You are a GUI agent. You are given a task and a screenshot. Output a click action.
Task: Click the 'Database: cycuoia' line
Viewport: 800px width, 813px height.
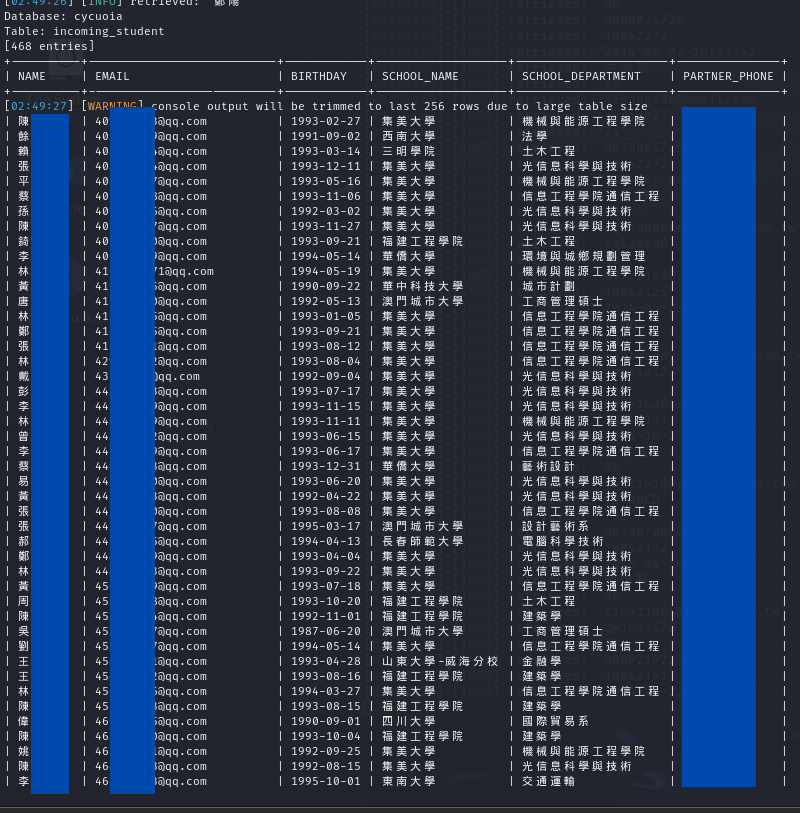coord(63,17)
